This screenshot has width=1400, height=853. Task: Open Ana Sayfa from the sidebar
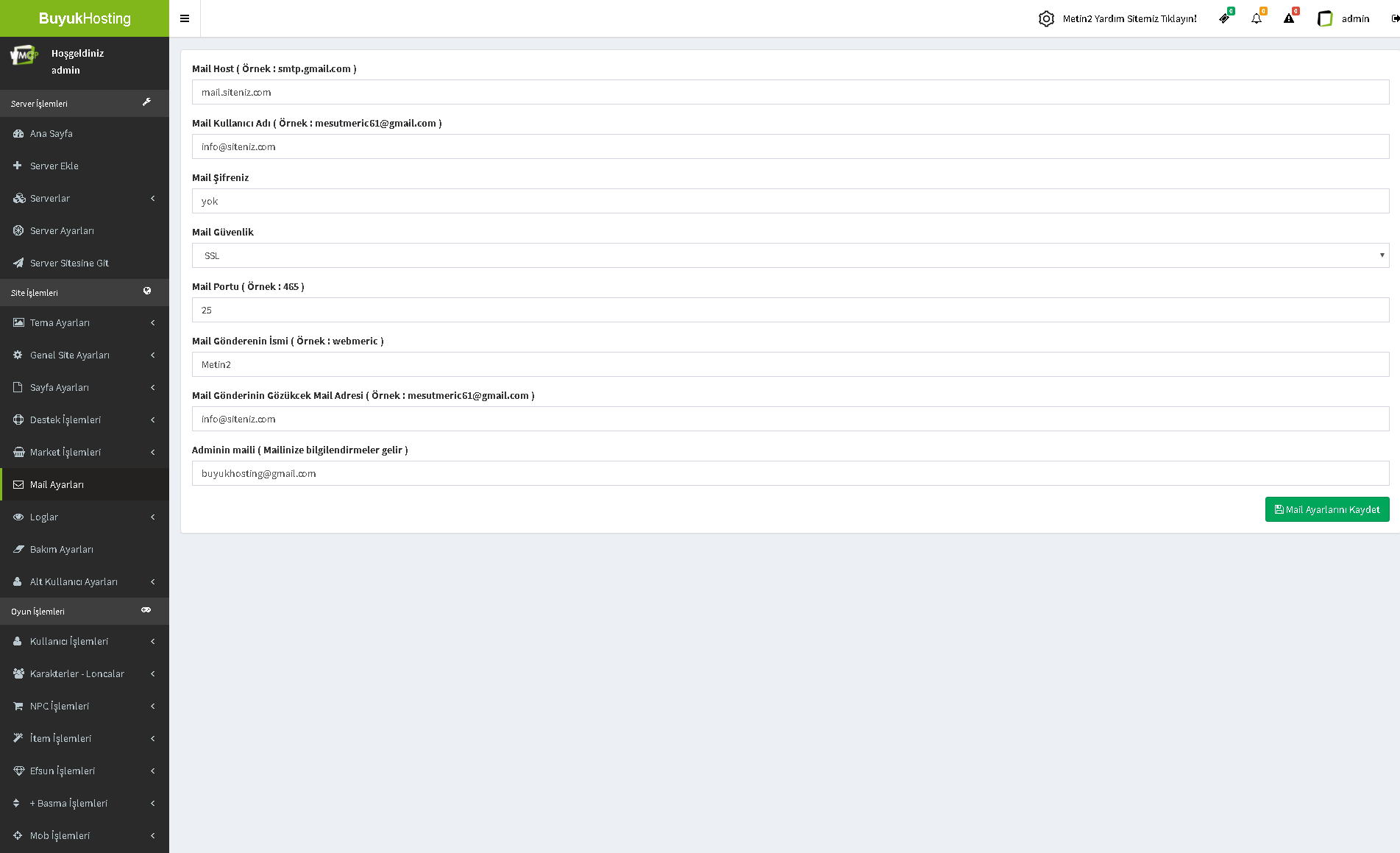pyautogui.click(x=51, y=133)
